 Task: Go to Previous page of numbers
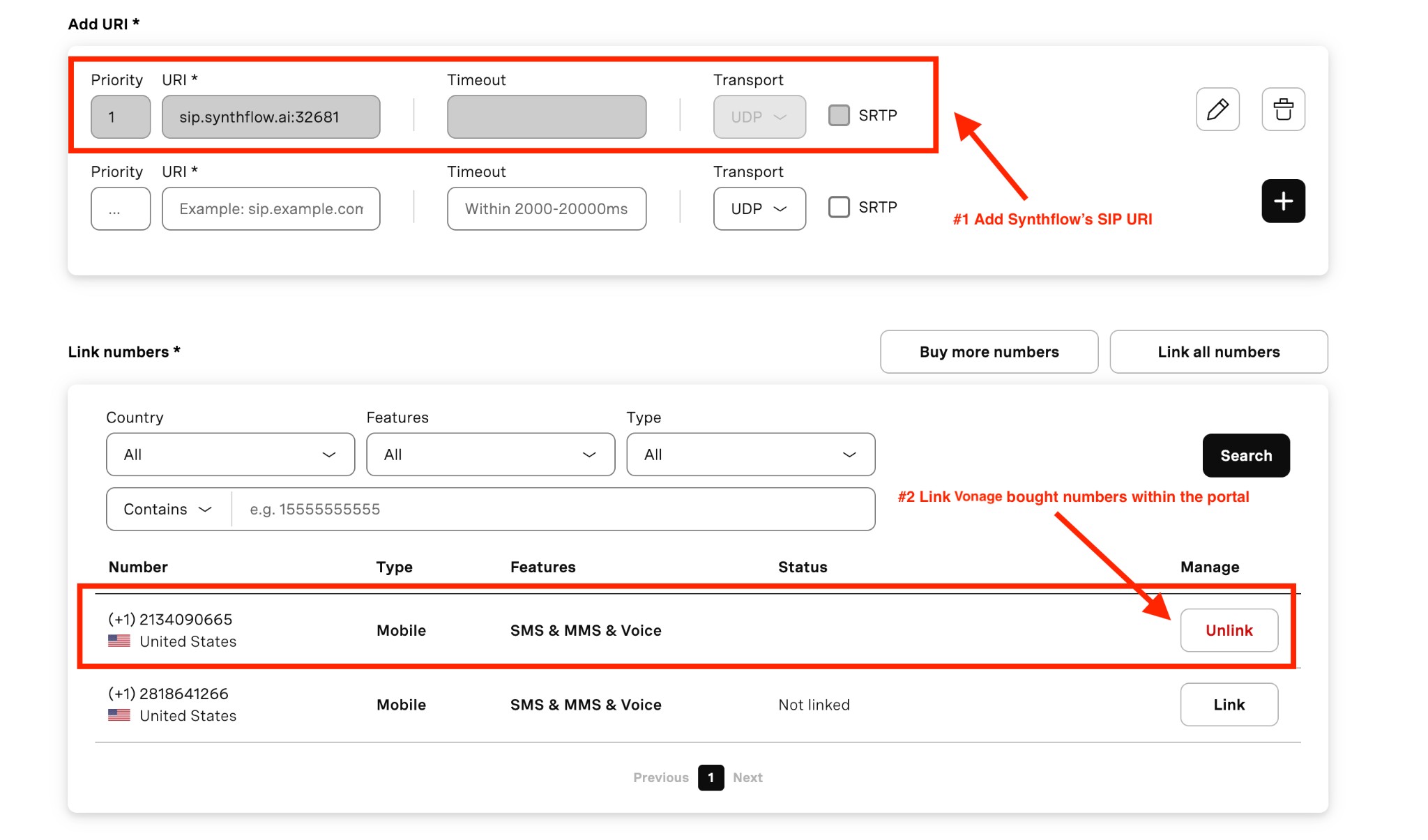[660, 777]
